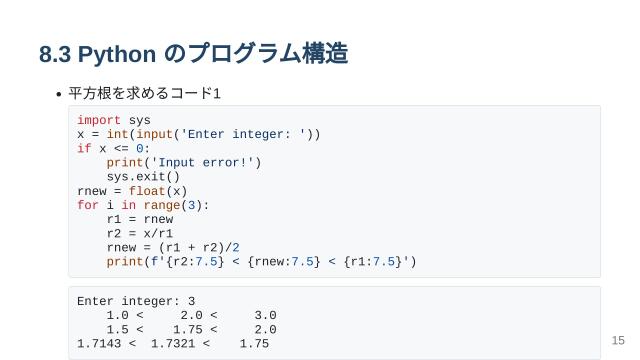Image resolution: width=640 pixels, height=360 pixels.
Task: Click the line 'r2 = x/r1'
Action: (x=140, y=233)
